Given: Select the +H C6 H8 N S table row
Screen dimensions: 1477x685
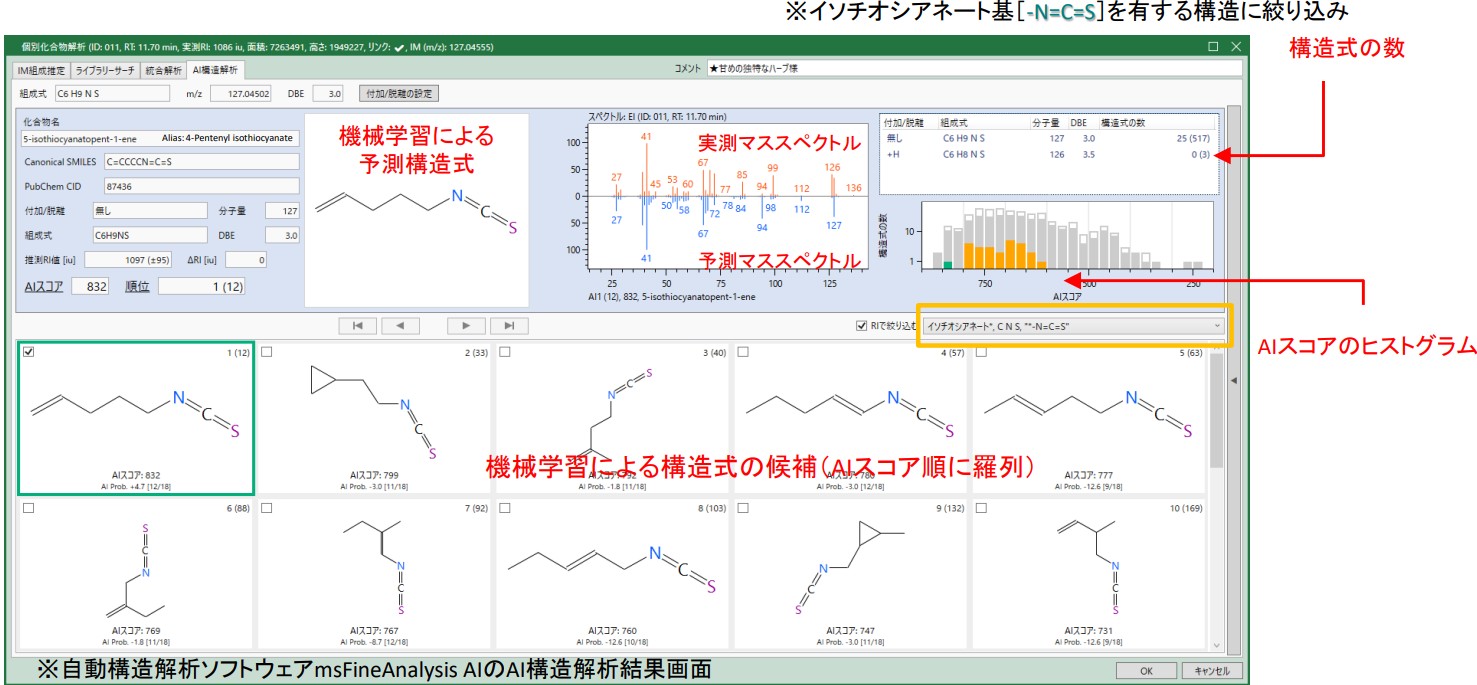Looking at the screenshot, I should [x=1048, y=154].
